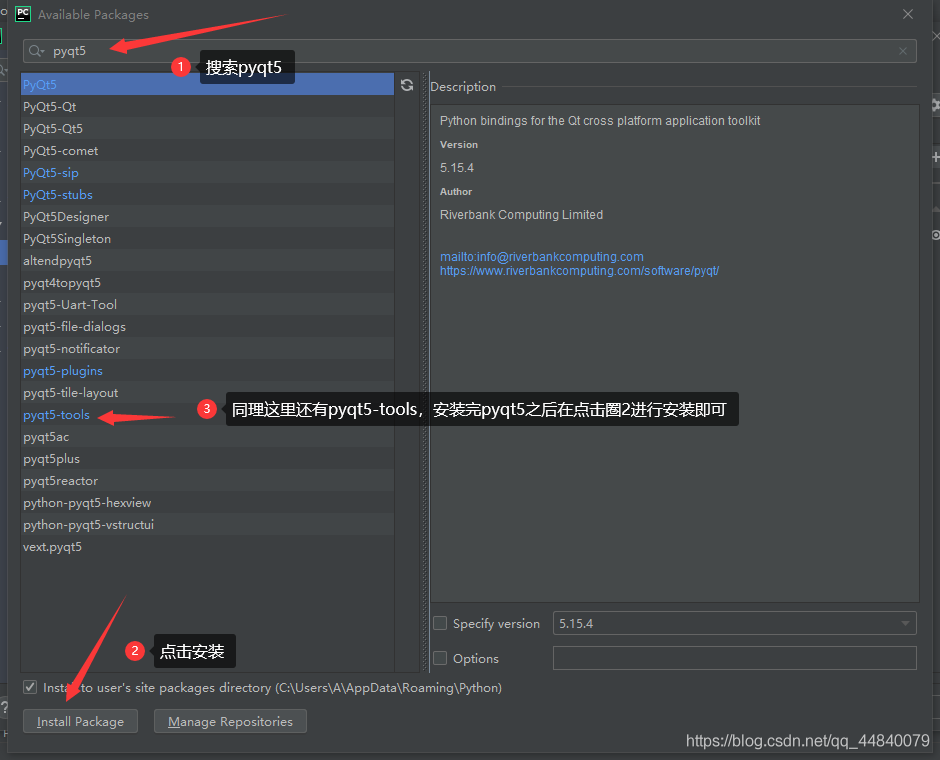Select the pyqt5-Uart-Tool package
940x760 pixels.
pyautogui.click(x=207, y=304)
